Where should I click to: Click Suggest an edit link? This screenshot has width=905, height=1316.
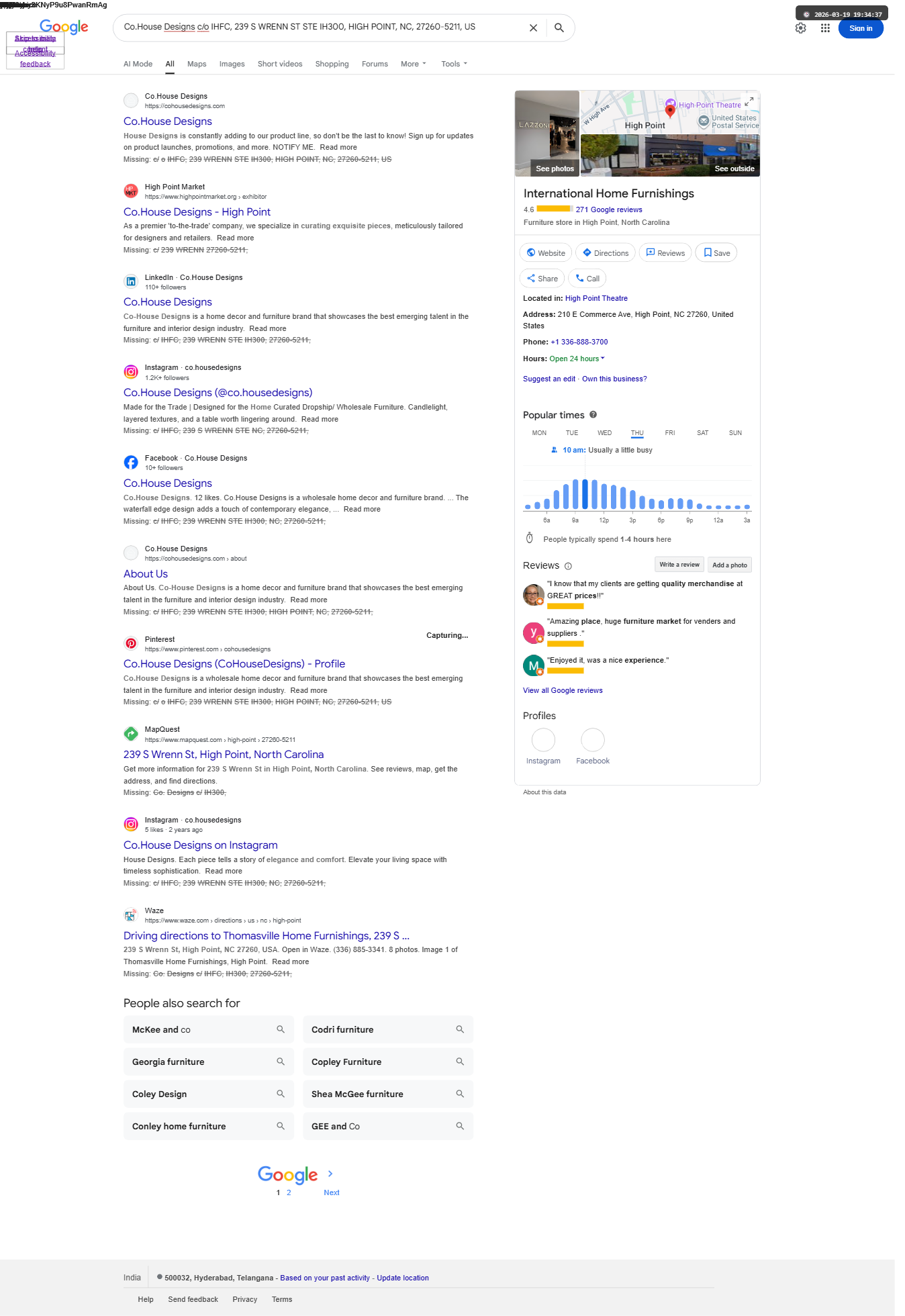point(549,379)
